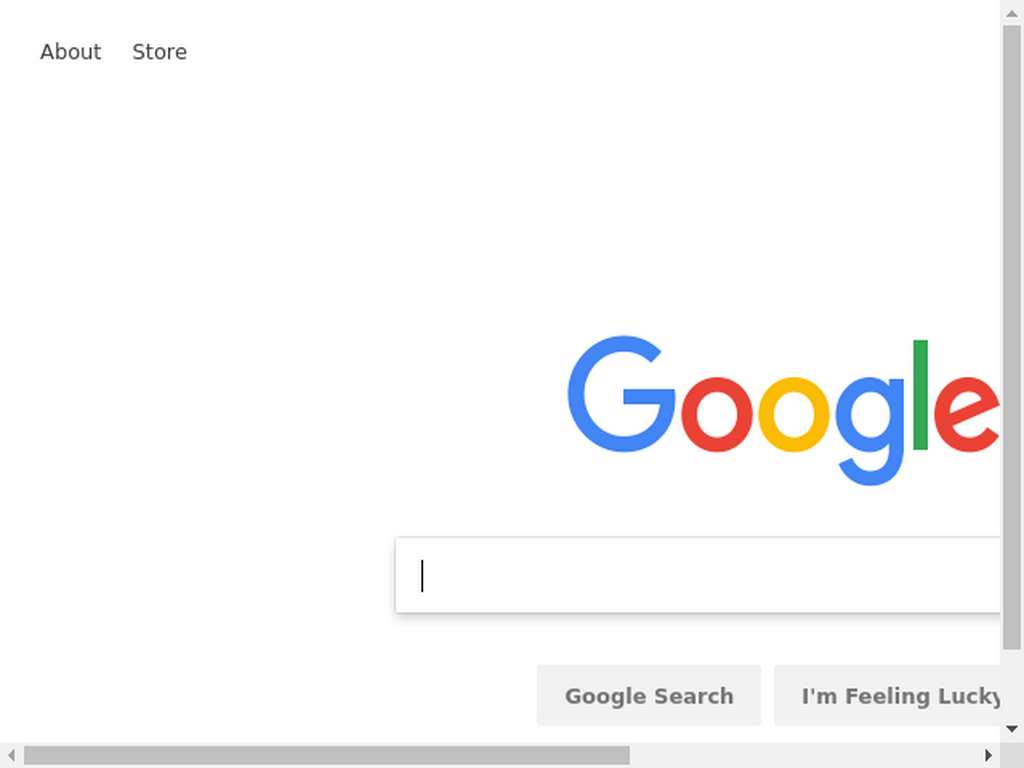Click the horizontal scrollbar left arrow
This screenshot has height=768, width=1024.
11,755
